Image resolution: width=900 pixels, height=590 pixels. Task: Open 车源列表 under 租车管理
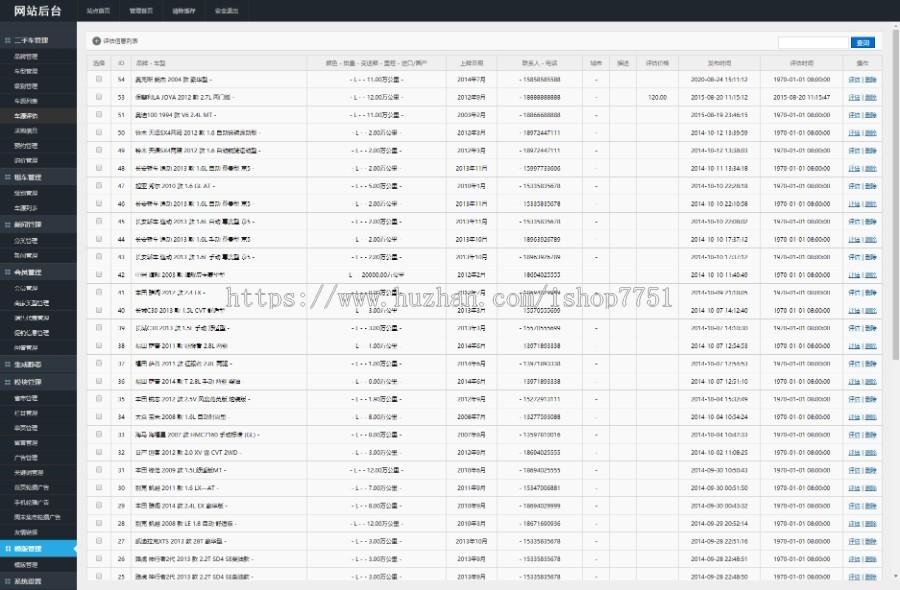(26, 208)
